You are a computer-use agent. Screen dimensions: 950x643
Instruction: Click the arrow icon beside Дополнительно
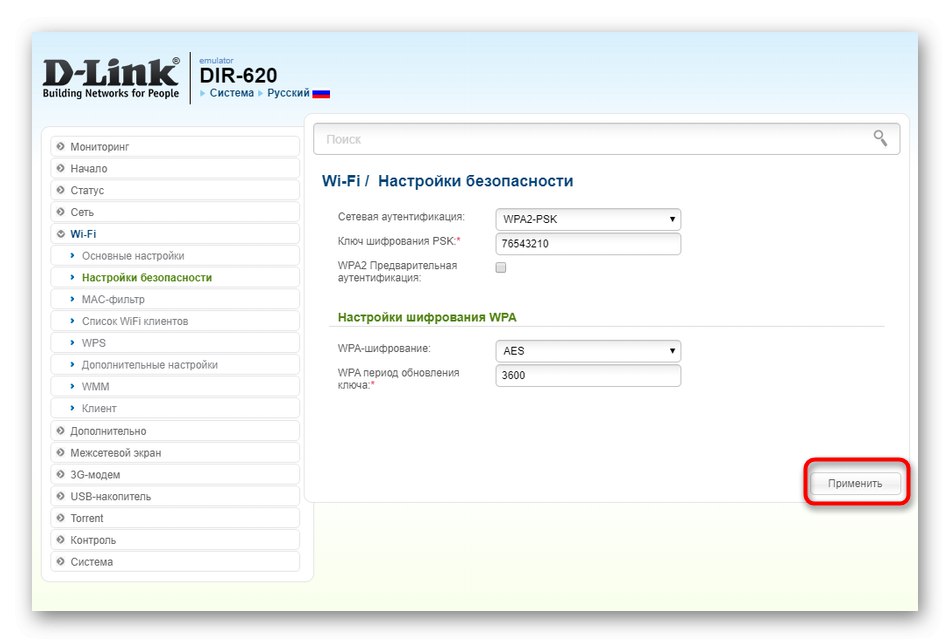[61, 430]
